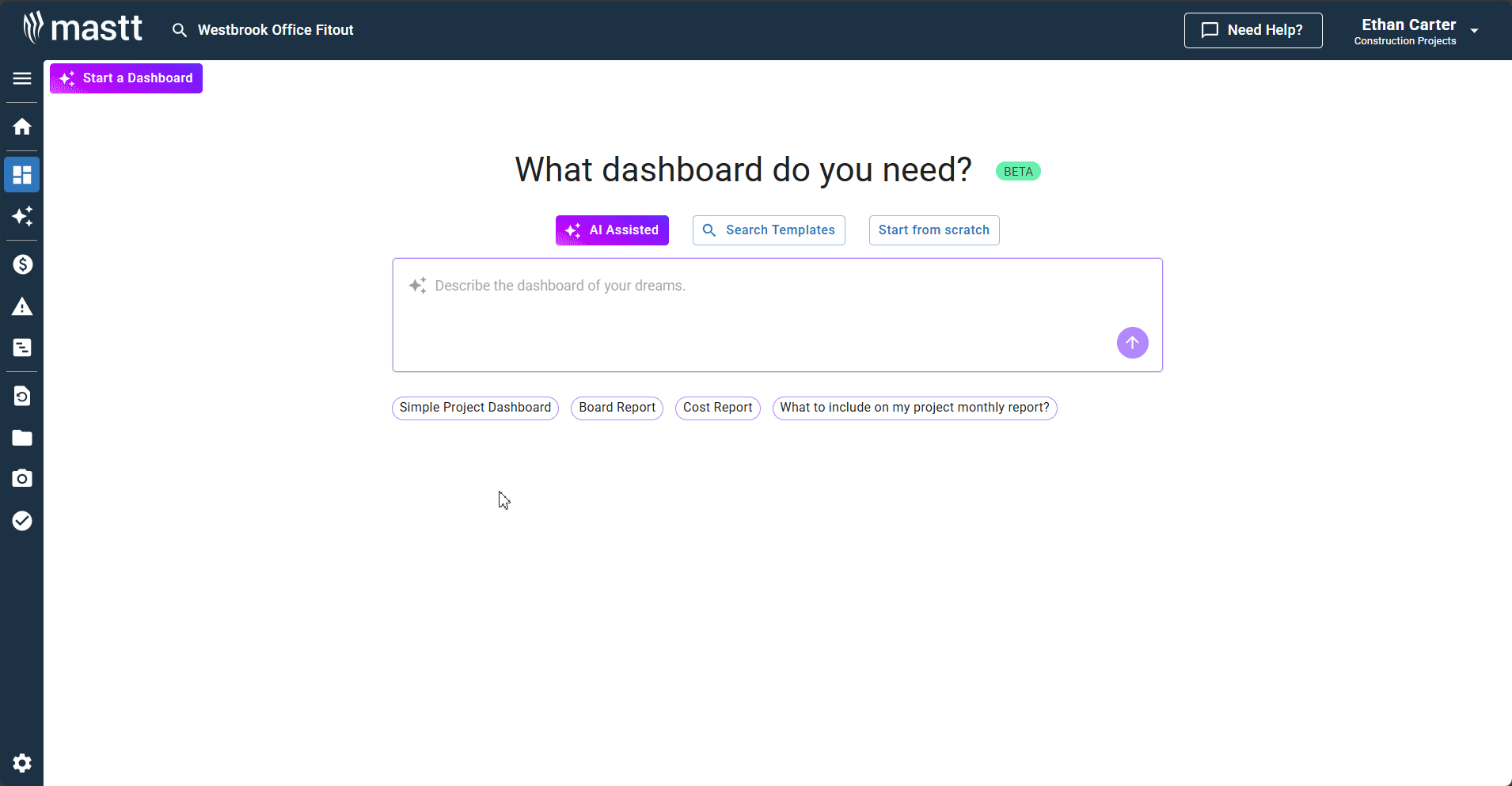Screen dimensions: 1512x786
Task: Choose Start from scratch option
Action: [x=933, y=230]
